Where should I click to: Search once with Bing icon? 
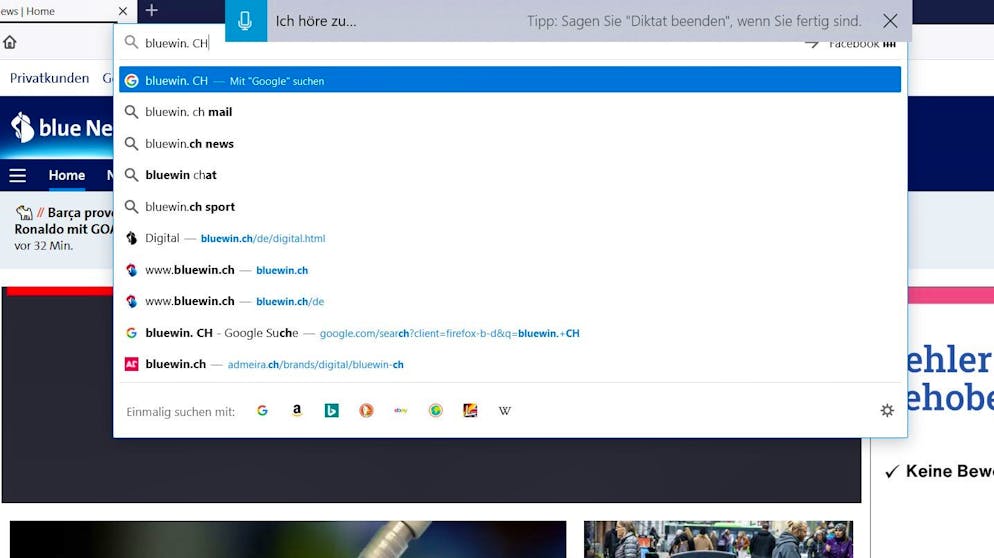(332, 411)
